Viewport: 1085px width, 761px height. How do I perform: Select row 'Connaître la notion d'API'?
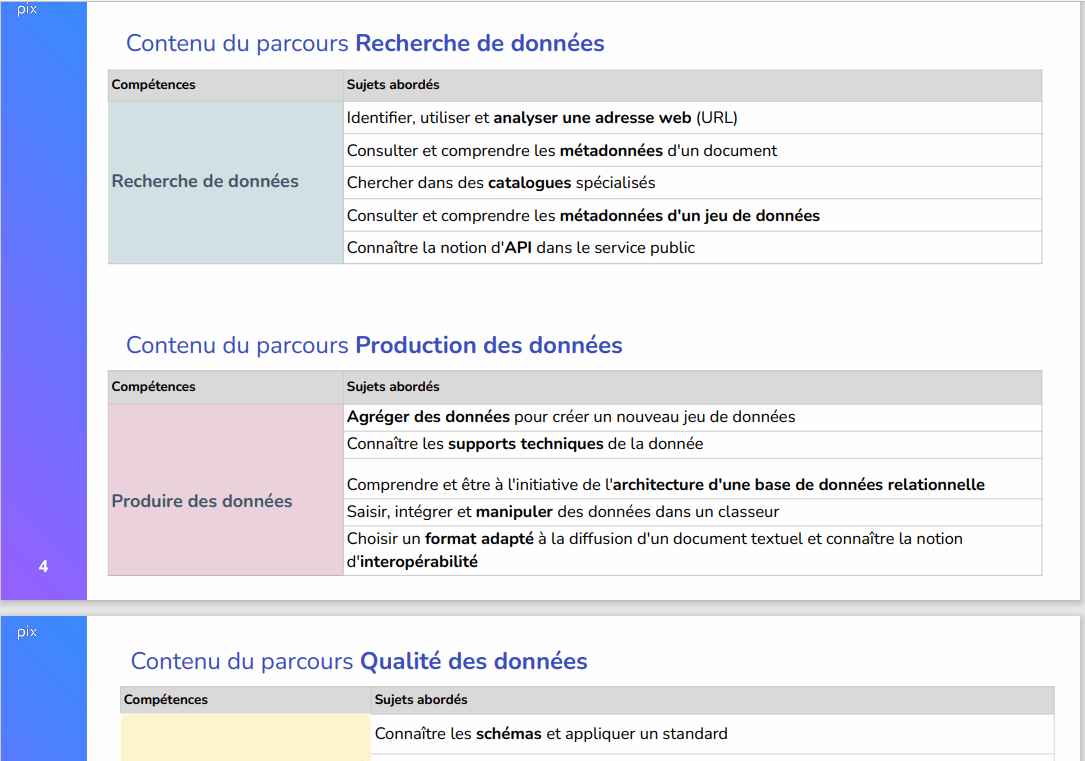(x=693, y=248)
